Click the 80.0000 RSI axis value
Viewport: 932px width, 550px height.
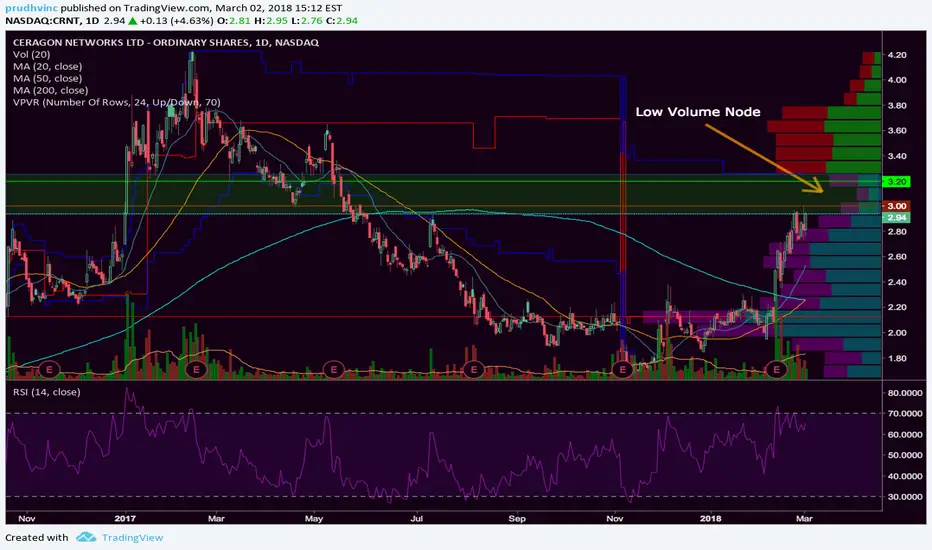[905, 393]
